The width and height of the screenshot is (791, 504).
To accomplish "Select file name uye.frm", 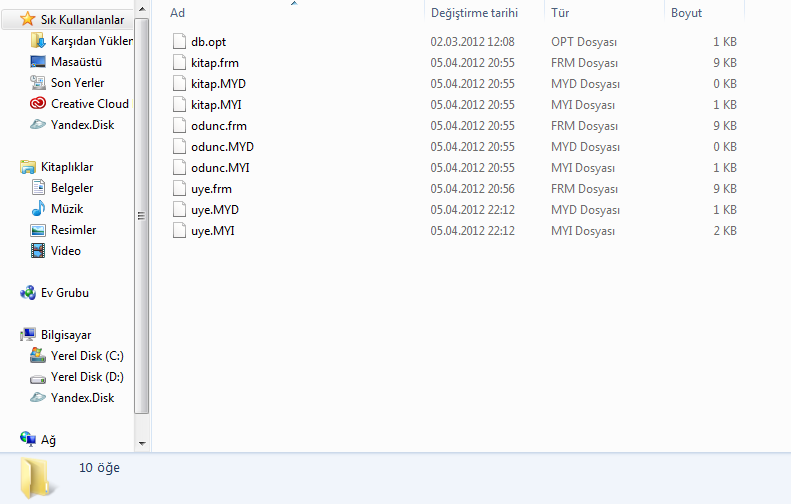I will [x=211, y=189].
